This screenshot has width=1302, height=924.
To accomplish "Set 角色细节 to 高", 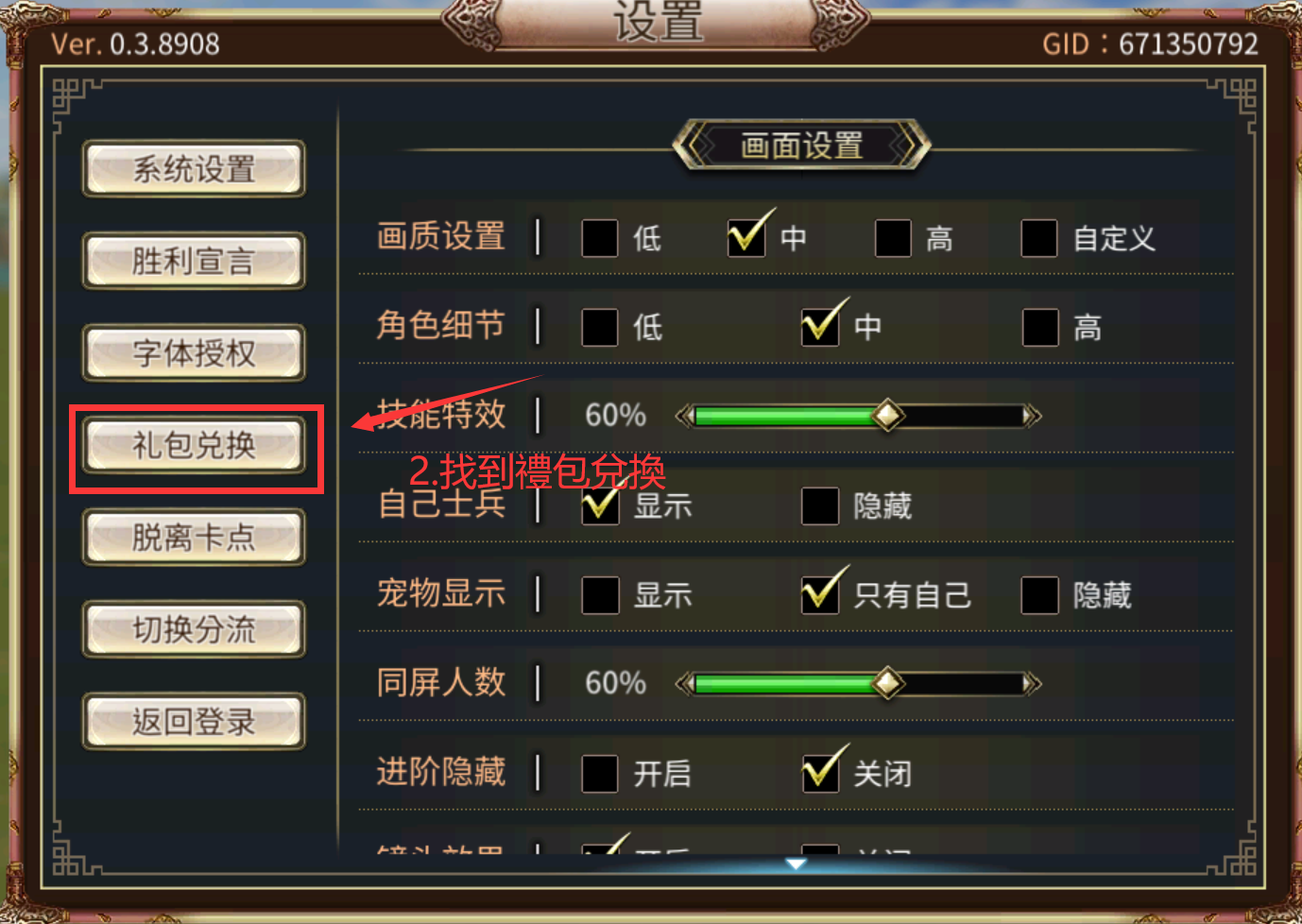I will (1040, 328).
